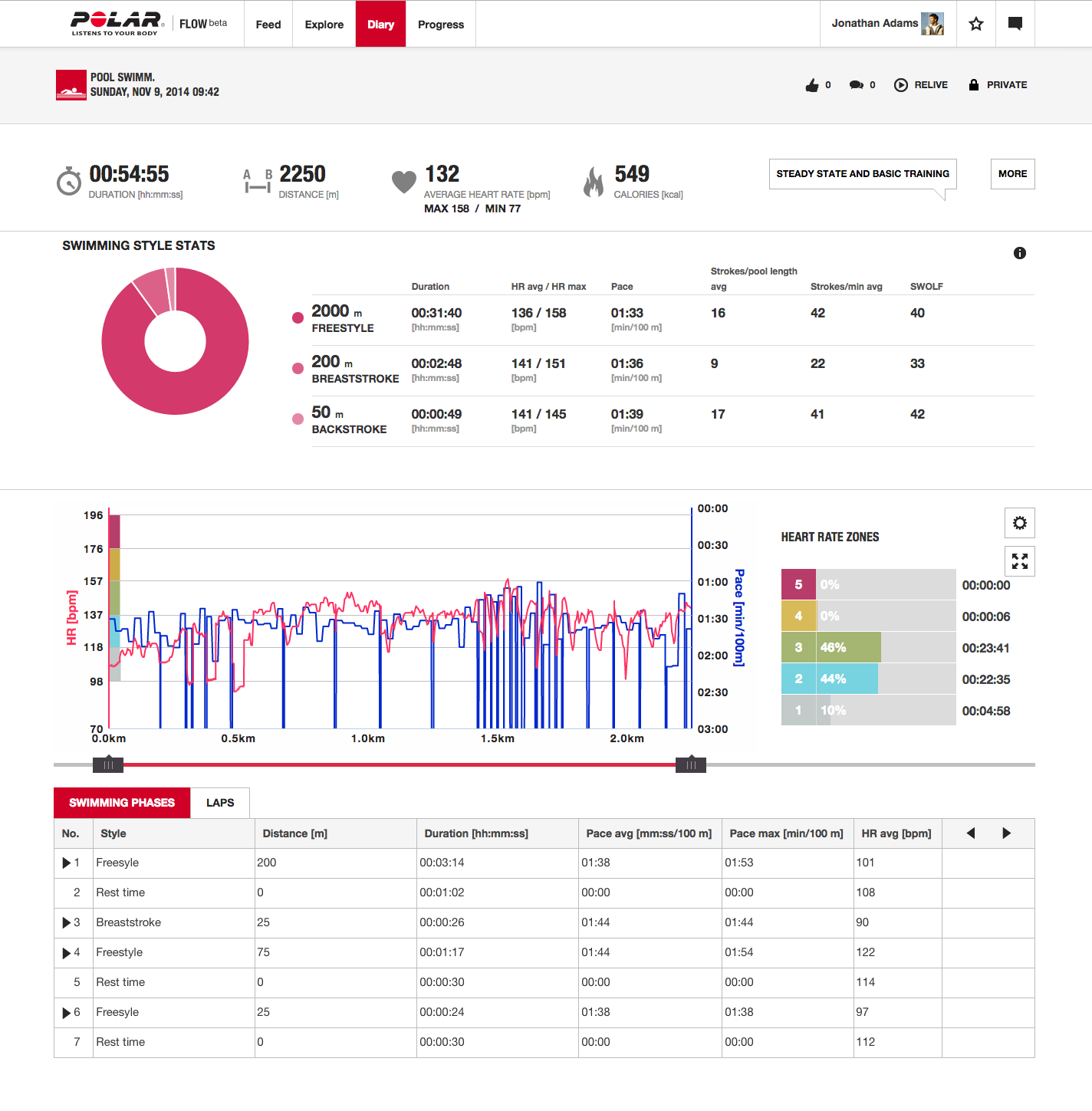Open comments on this pool swim
Image resolution: width=1092 pixels, height=1111 pixels.
click(x=857, y=84)
